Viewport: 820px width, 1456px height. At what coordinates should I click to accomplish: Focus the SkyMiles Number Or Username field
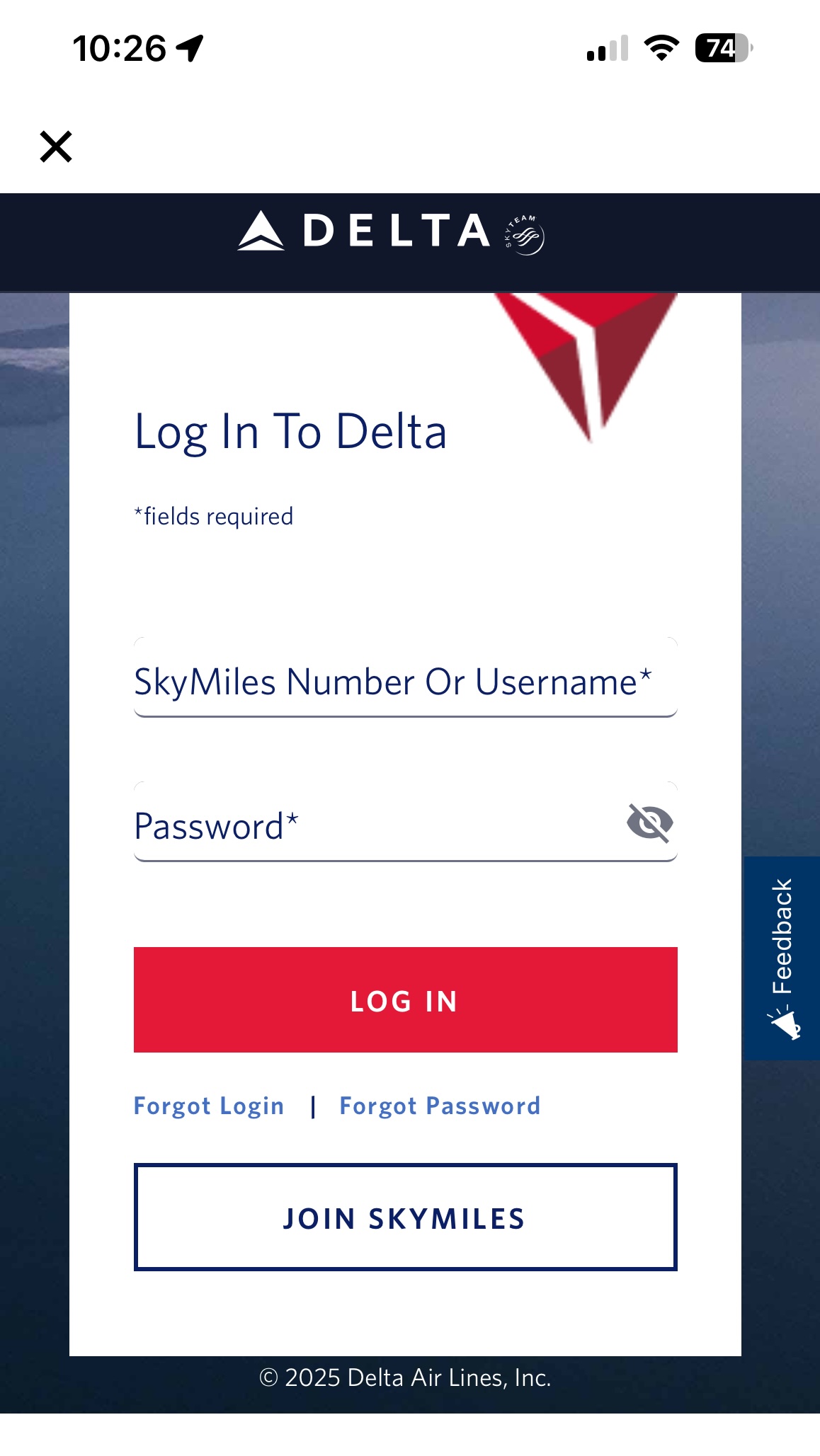[405, 682]
